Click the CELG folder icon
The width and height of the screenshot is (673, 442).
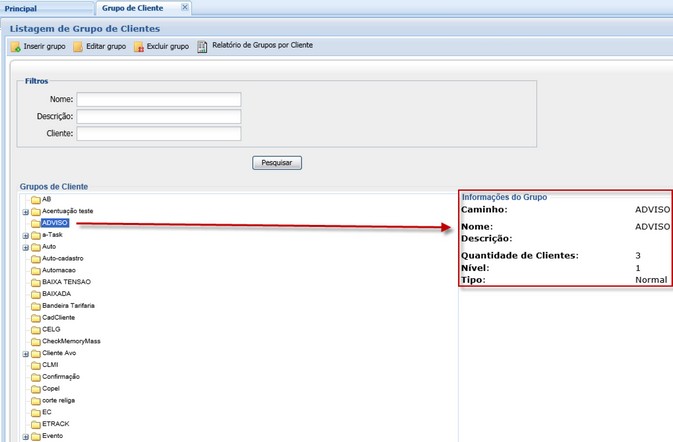point(35,329)
